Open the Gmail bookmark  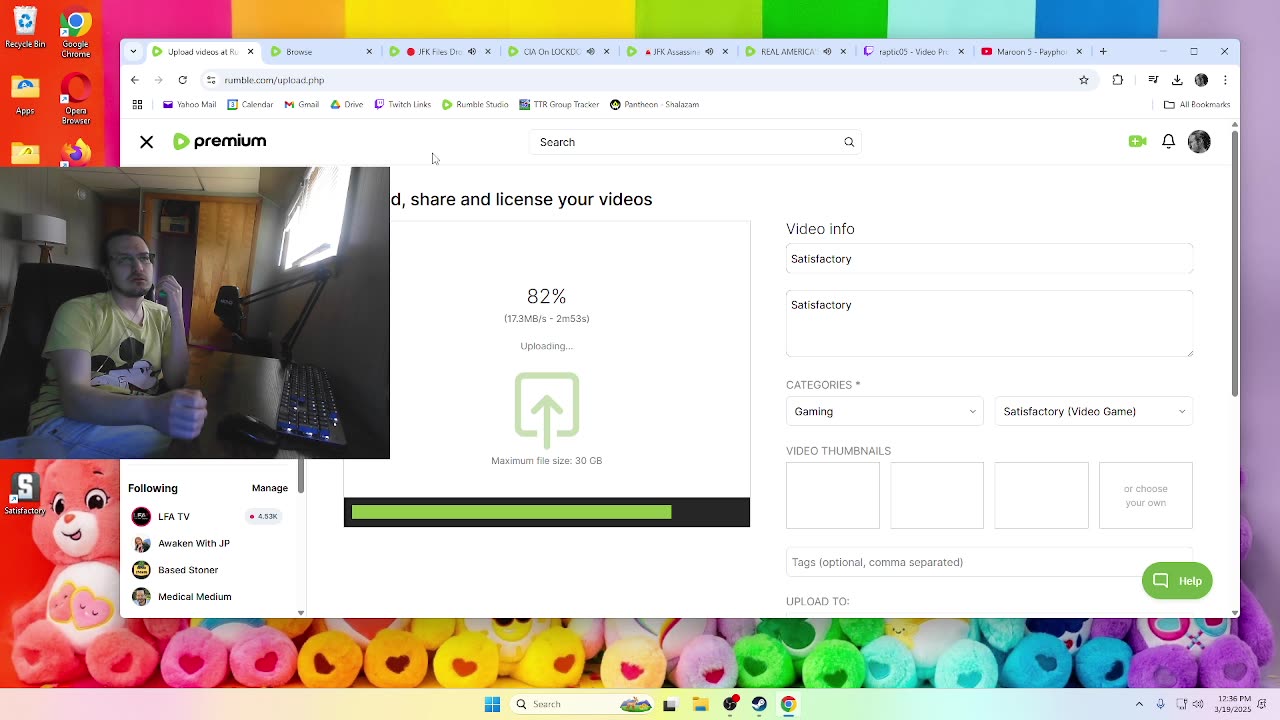coord(301,104)
